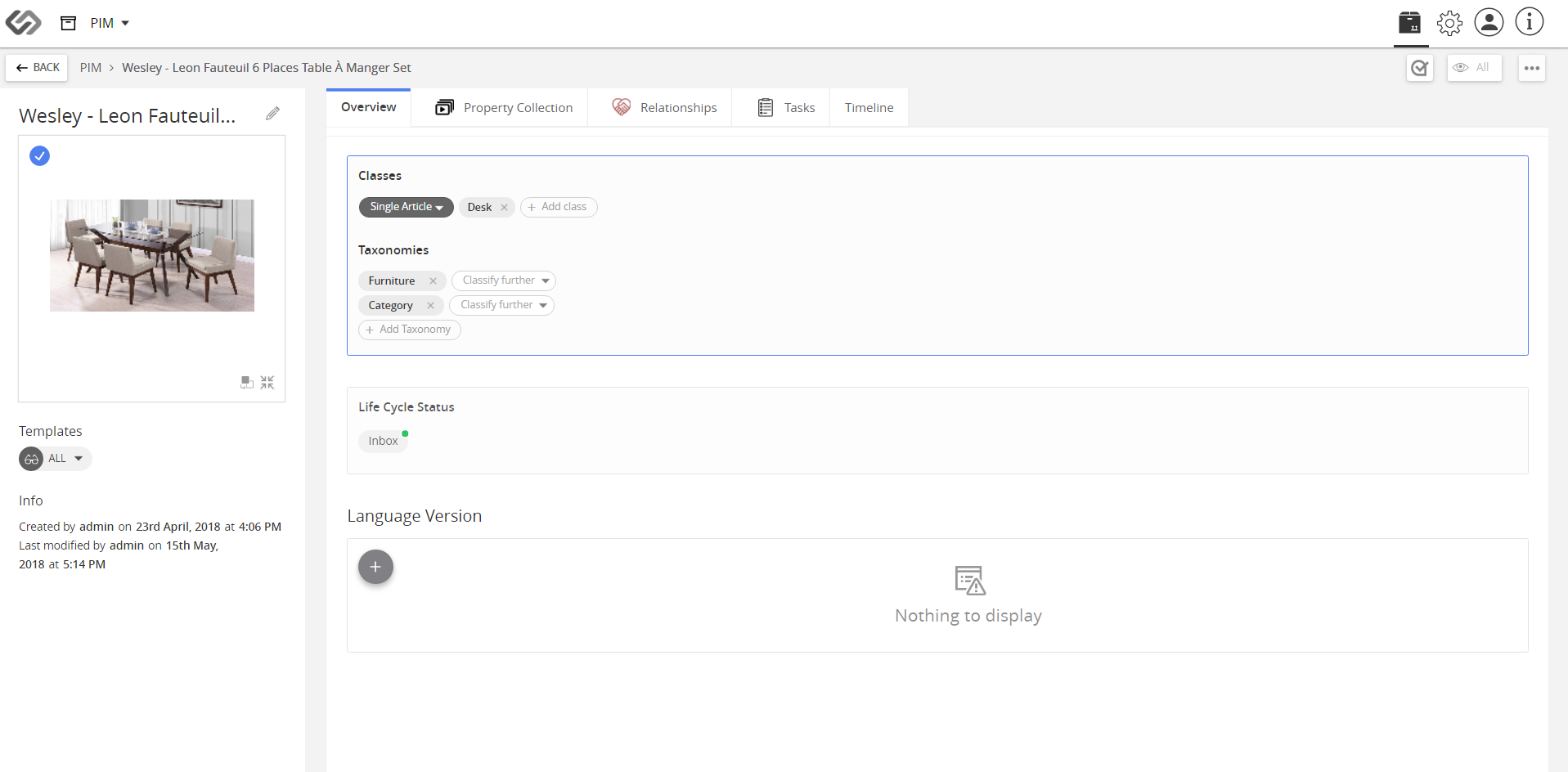1568x772 pixels.
Task: Open the bookmarked items icon in header
Action: tap(1409, 23)
